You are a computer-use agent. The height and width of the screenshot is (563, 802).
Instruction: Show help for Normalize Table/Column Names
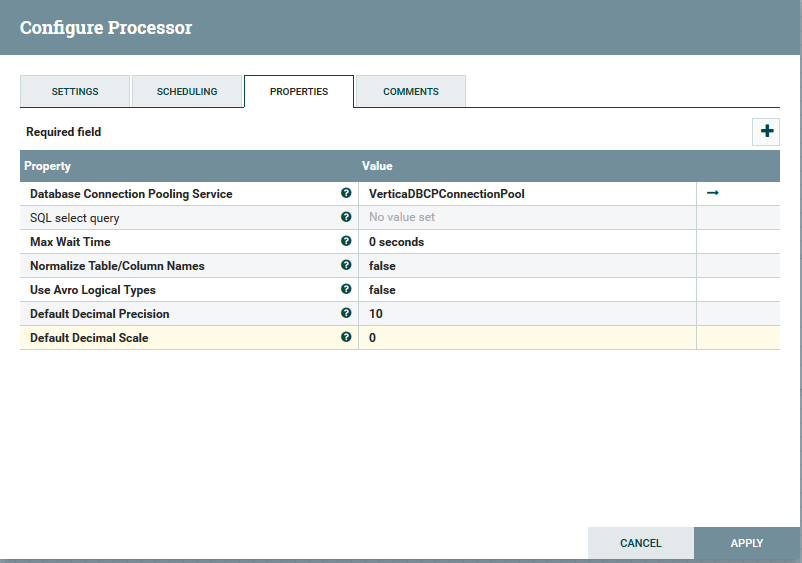click(x=346, y=265)
